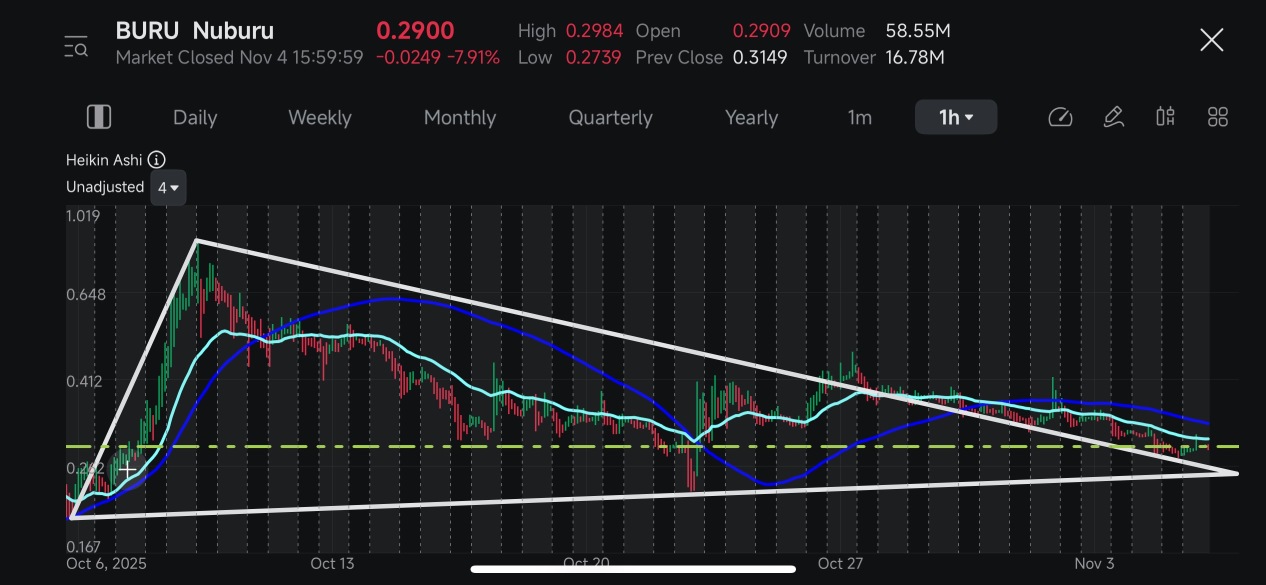The height and width of the screenshot is (585, 1266).
Task: Click the crosshair marker on the chart
Action: point(128,470)
